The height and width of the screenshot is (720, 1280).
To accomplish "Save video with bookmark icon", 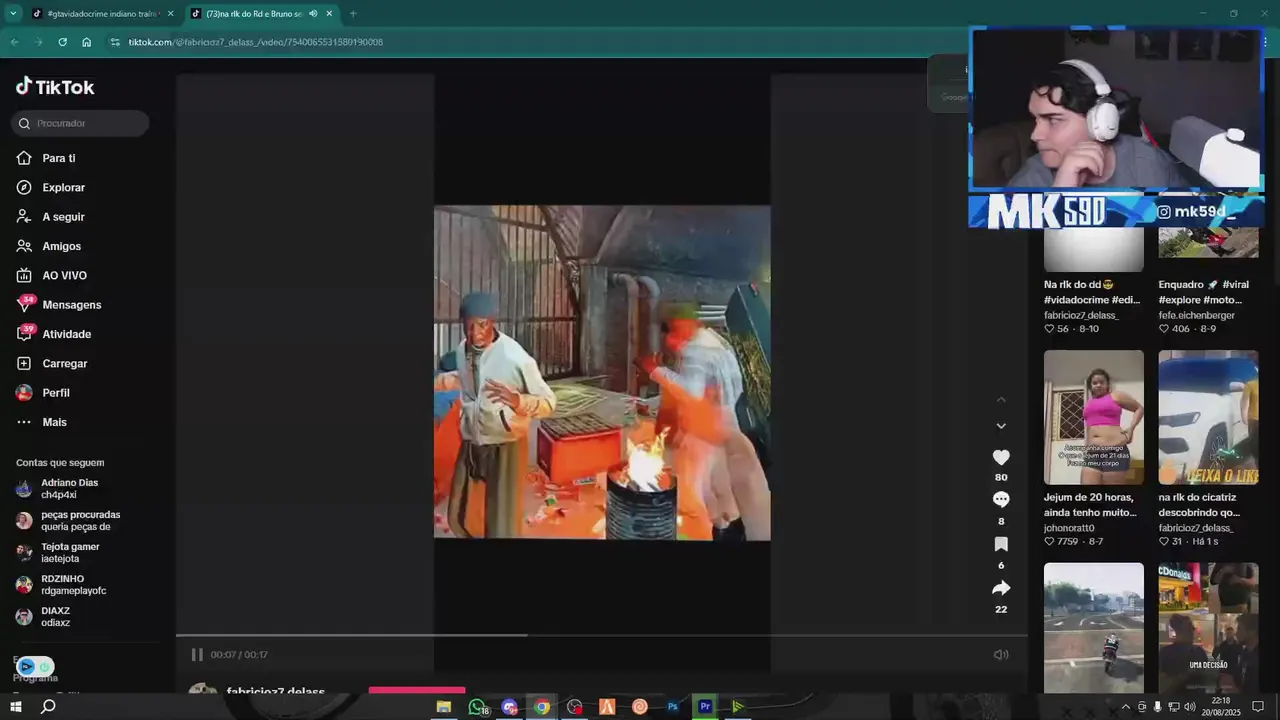I will (x=1001, y=544).
